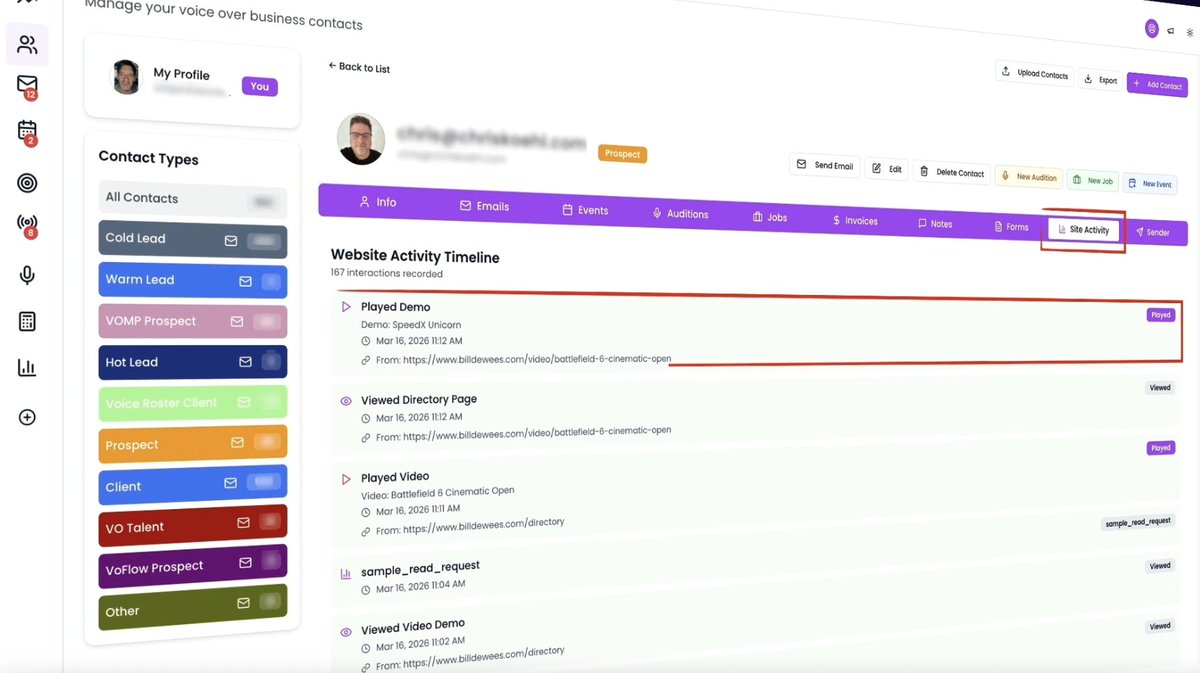Click the megaphone icon in the top right
The width and height of the screenshot is (1200, 673).
point(1170,31)
